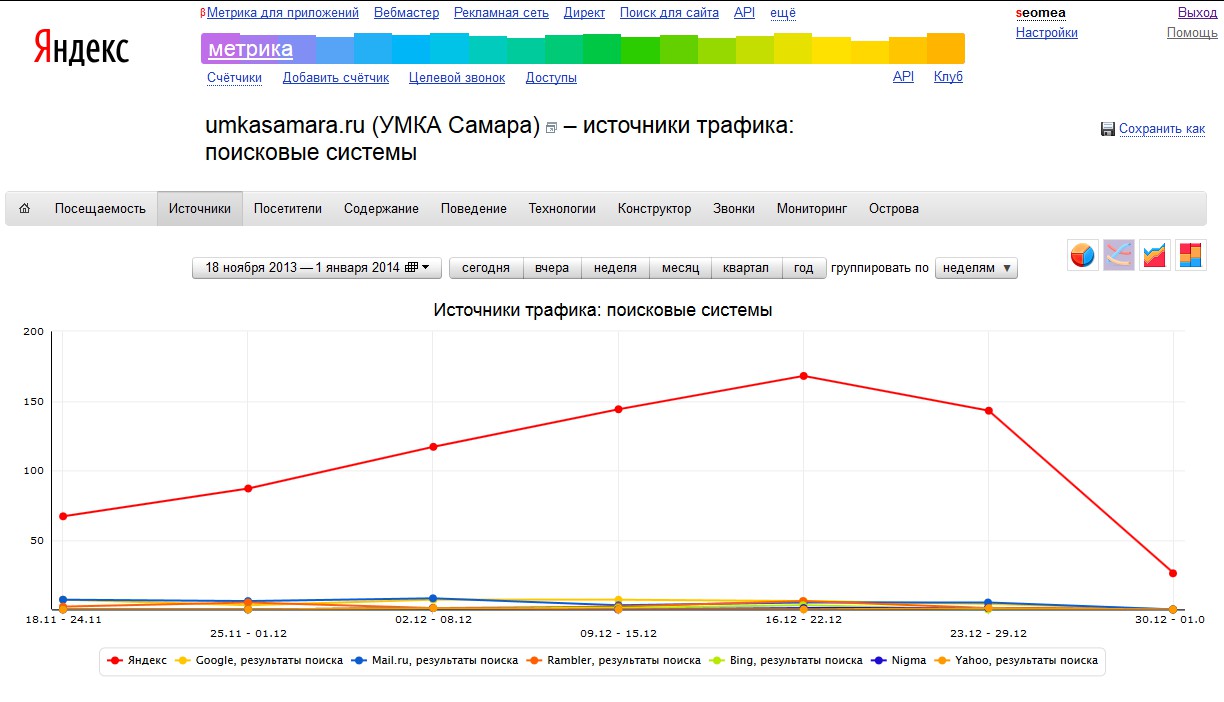Image resolution: width=1224 pixels, height=702 pixels.
Task: Open the date range calendar picker
Action: (317, 267)
